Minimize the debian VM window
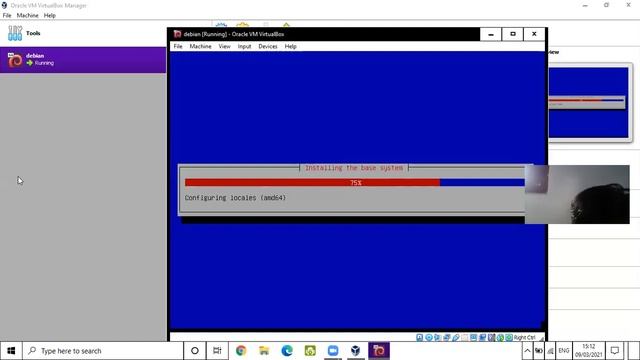 tap(491, 34)
